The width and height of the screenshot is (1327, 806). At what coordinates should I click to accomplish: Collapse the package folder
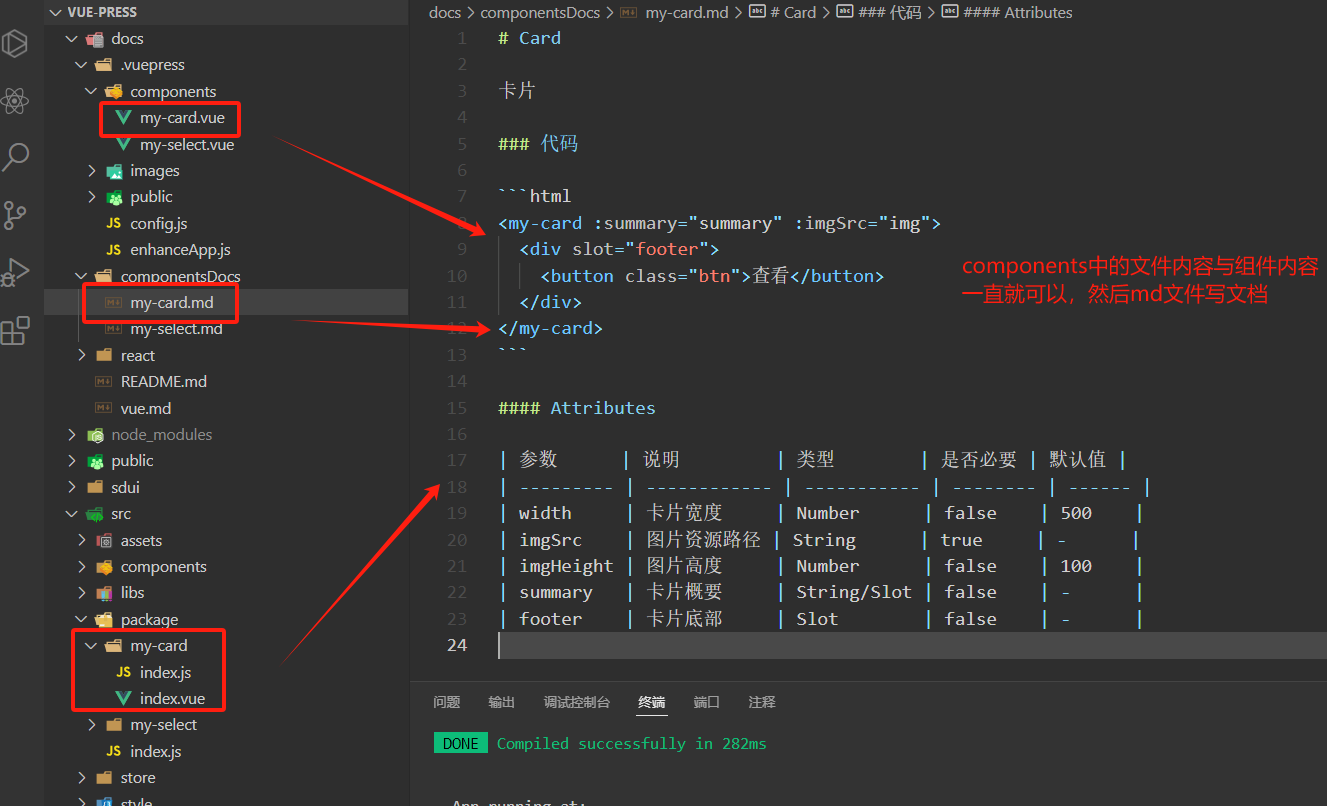click(81, 620)
